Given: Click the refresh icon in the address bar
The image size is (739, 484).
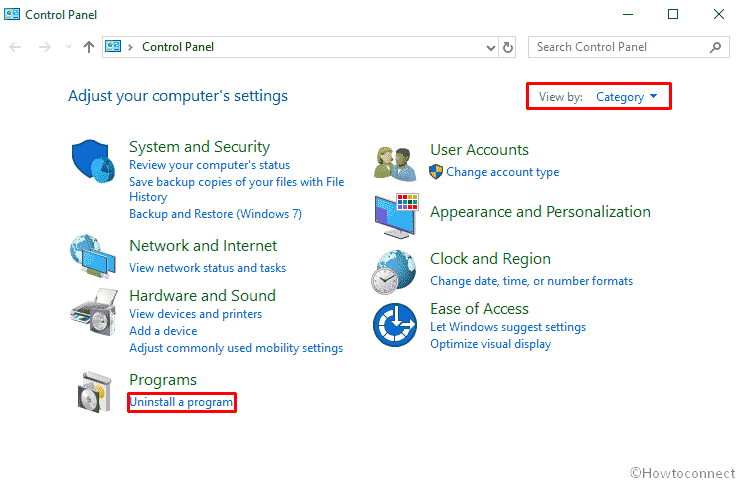Looking at the screenshot, I should point(508,47).
